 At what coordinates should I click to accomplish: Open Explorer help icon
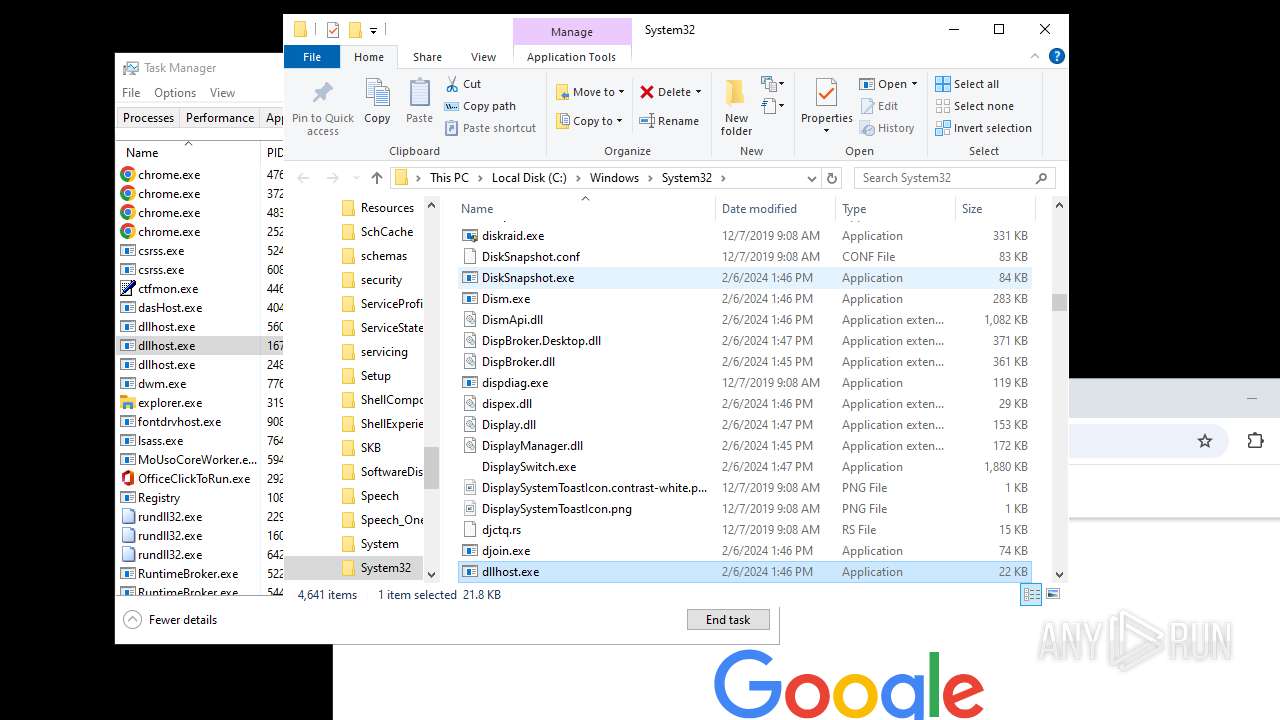(x=1059, y=57)
